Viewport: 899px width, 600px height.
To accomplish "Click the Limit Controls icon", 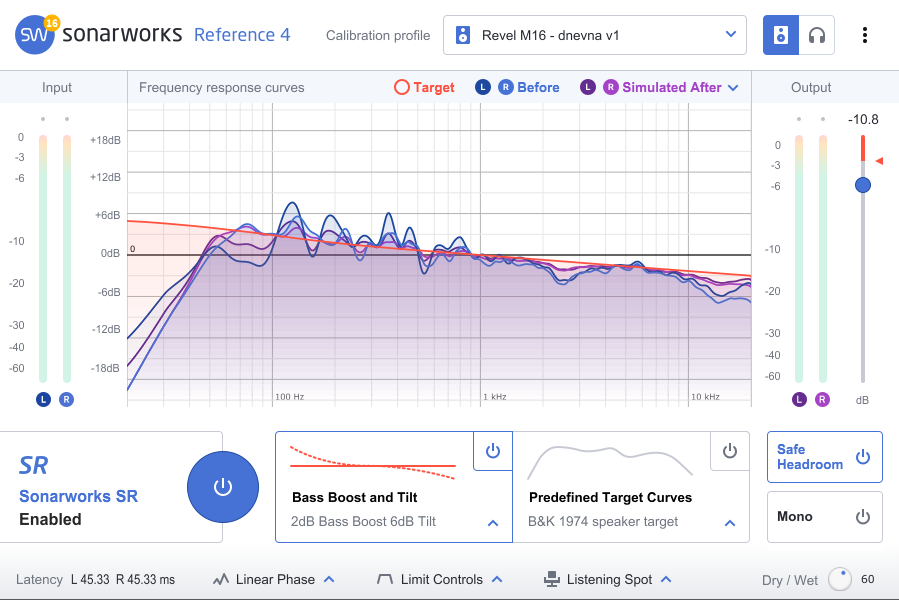I will [x=385, y=579].
